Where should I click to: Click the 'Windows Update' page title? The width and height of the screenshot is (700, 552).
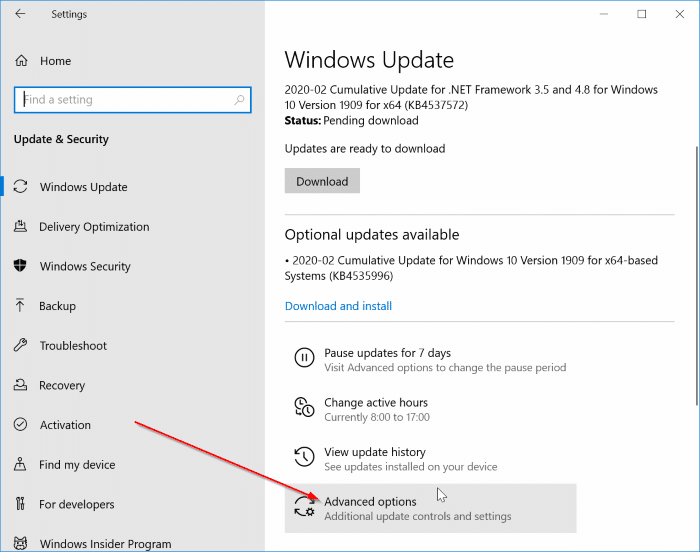[x=369, y=60]
